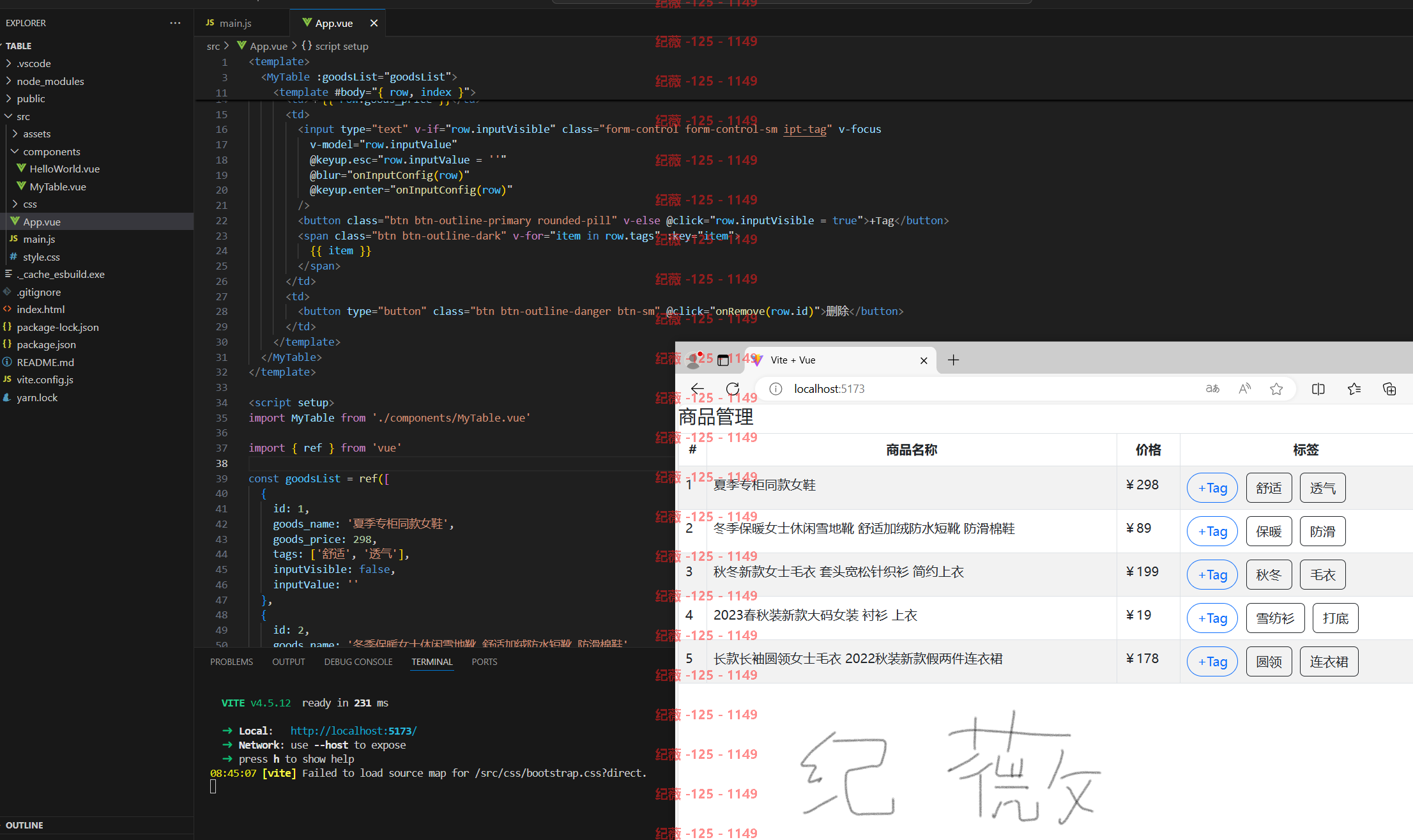
Task: Refresh the browser page
Action: click(x=733, y=389)
